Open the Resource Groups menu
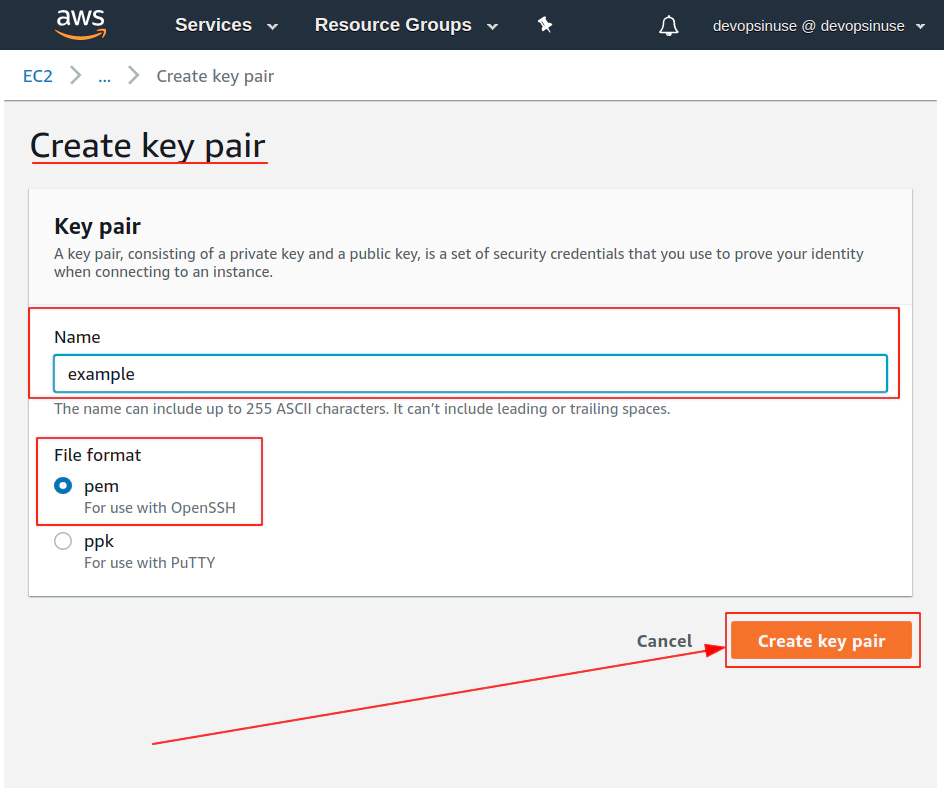Screen dimensions: 944x802 (406, 25)
